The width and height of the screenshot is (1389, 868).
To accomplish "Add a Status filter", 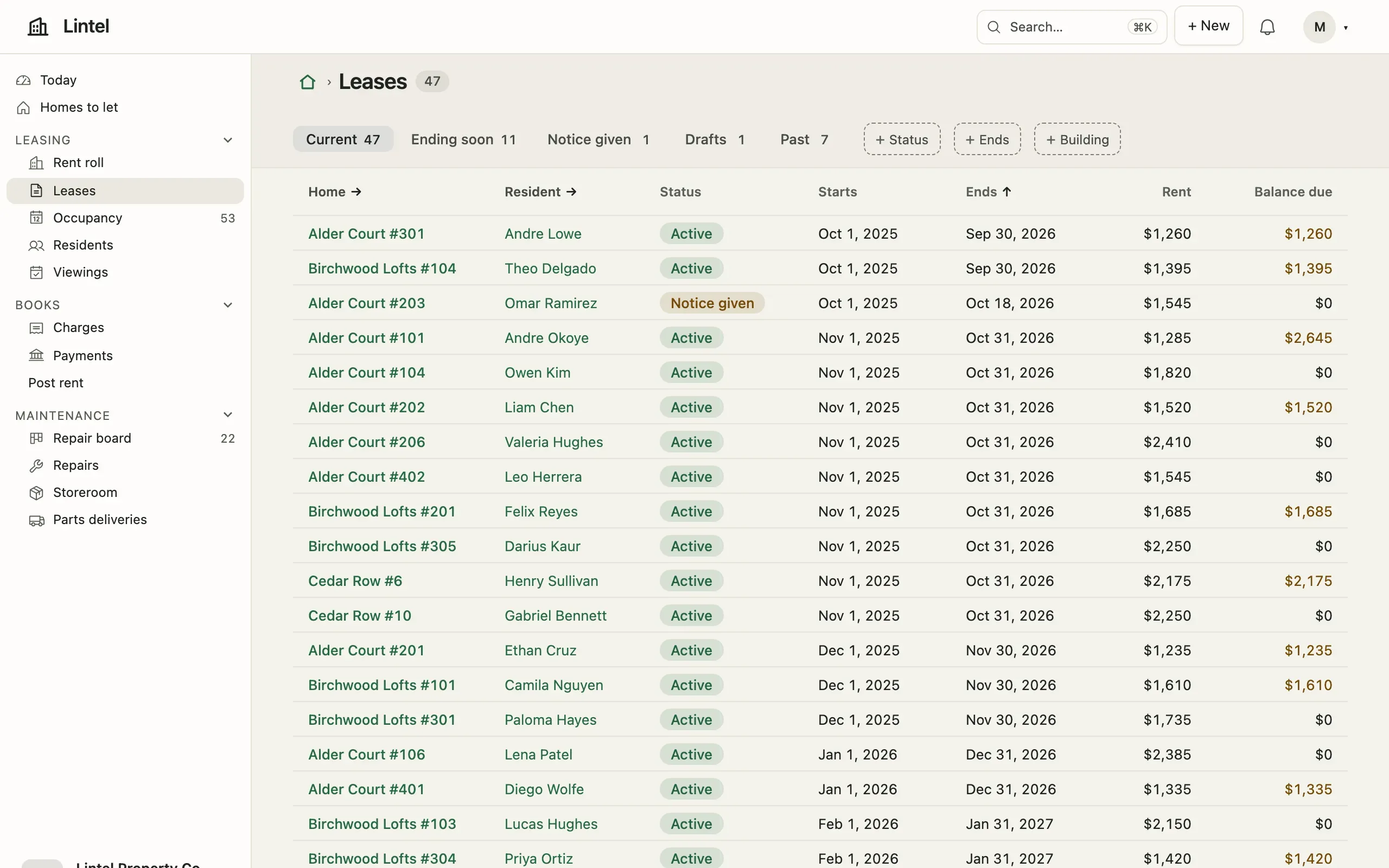I will coord(902,139).
